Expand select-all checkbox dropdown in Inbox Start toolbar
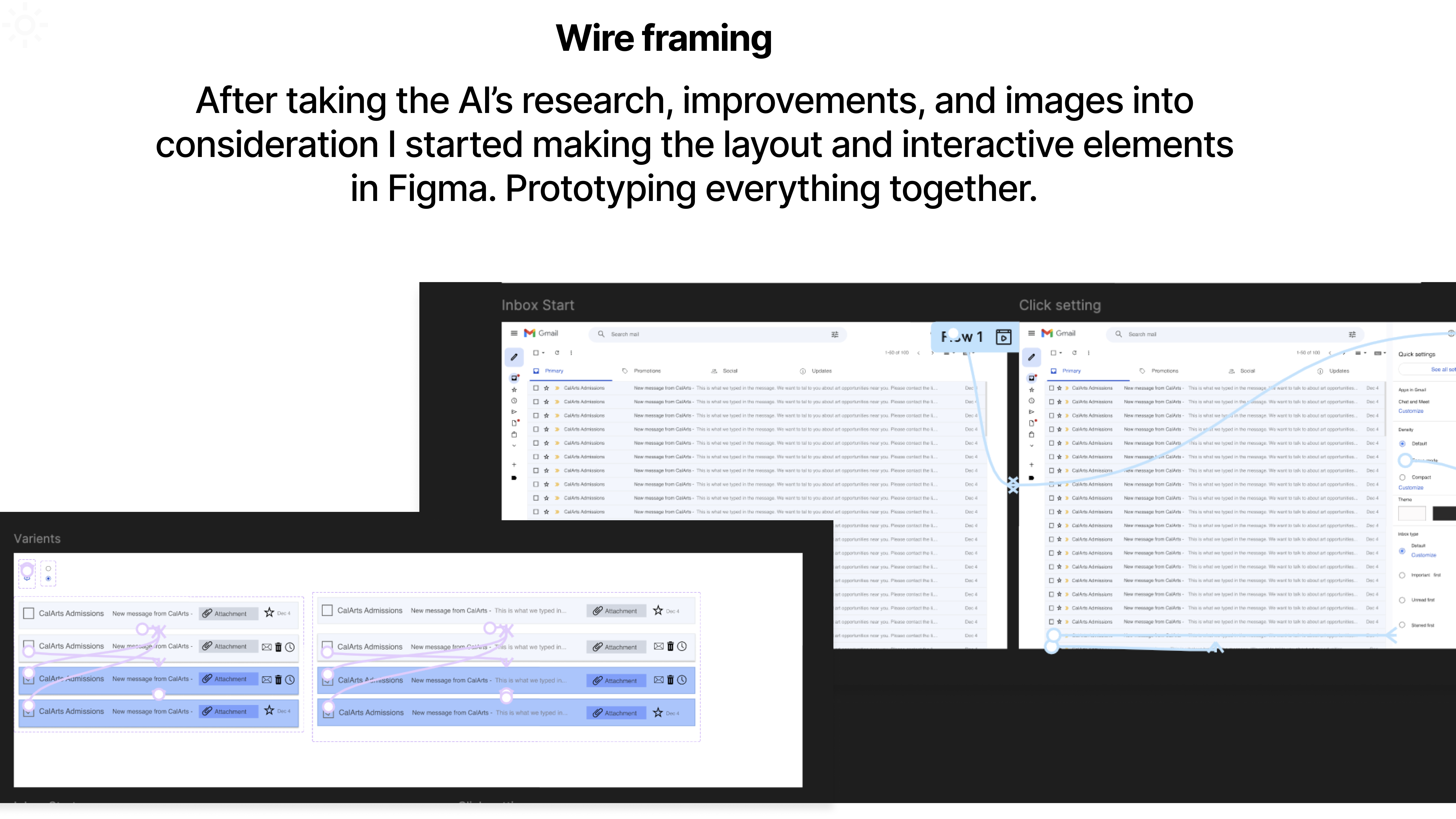Viewport: 1456px width, 819px height. (544, 353)
